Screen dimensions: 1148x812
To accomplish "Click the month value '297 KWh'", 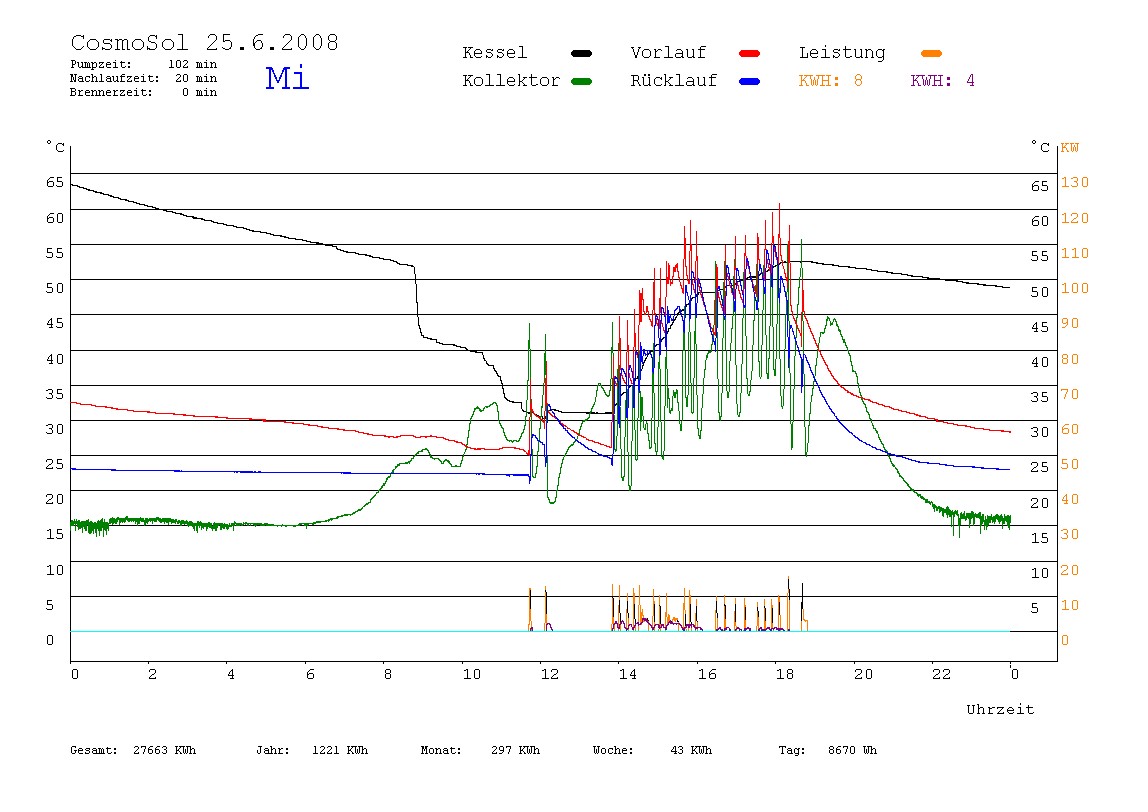I will pos(515,750).
